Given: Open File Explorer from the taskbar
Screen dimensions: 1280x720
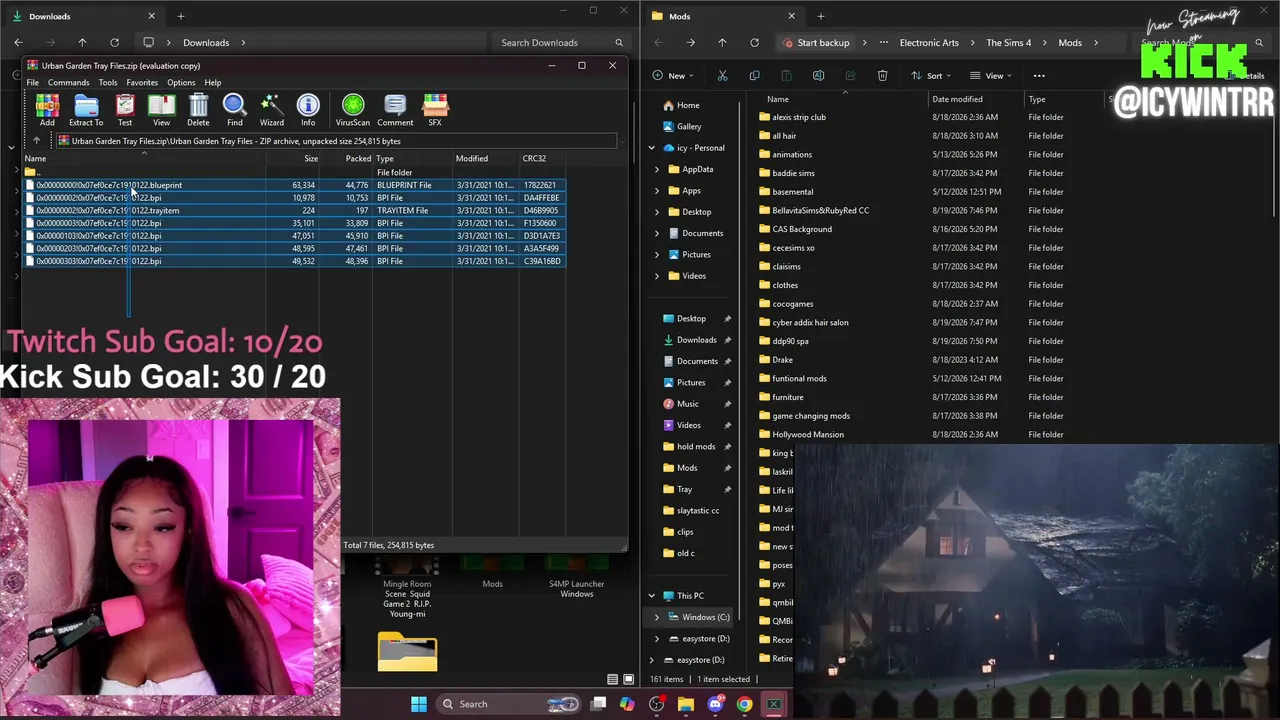Looking at the screenshot, I should [686, 704].
